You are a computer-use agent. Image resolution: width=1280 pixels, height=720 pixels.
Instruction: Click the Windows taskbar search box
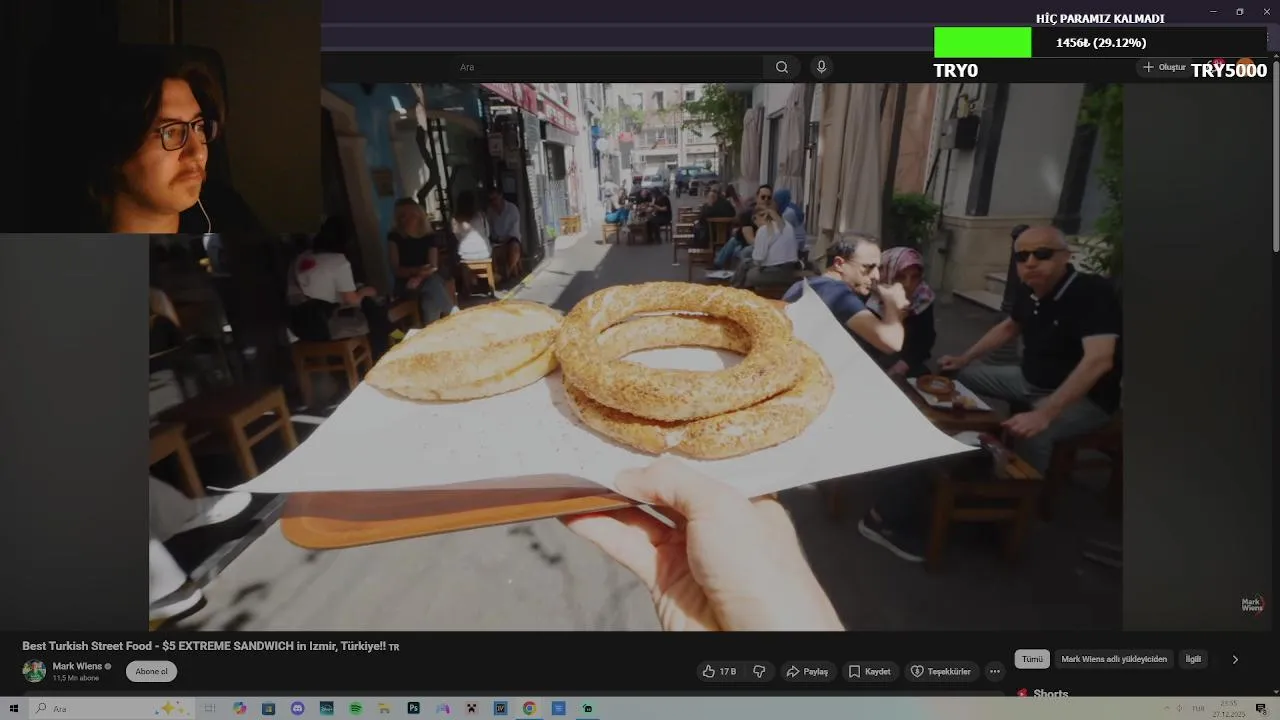tap(110, 709)
